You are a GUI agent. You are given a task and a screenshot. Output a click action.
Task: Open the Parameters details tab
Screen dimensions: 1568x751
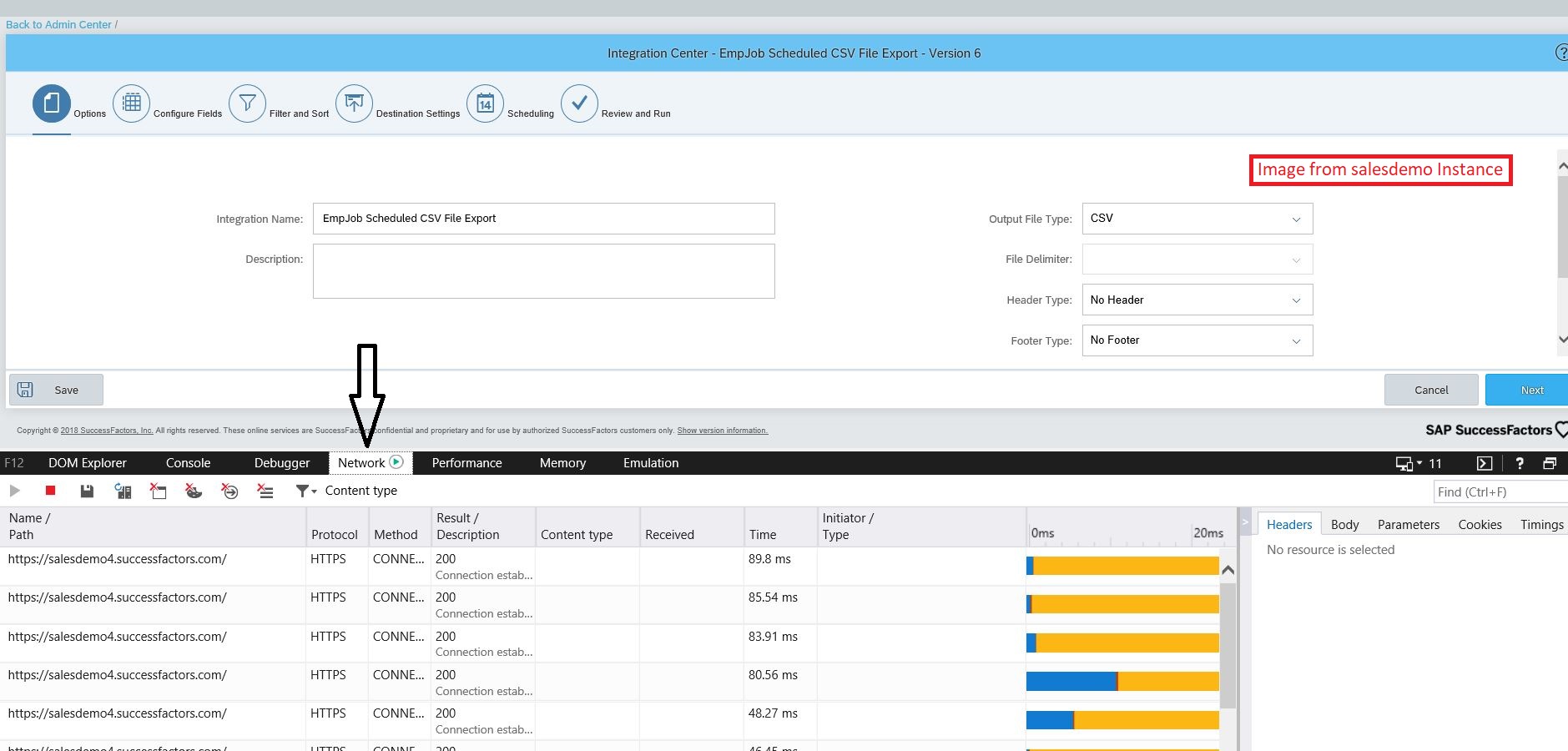pyautogui.click(x=1409, y=524)
